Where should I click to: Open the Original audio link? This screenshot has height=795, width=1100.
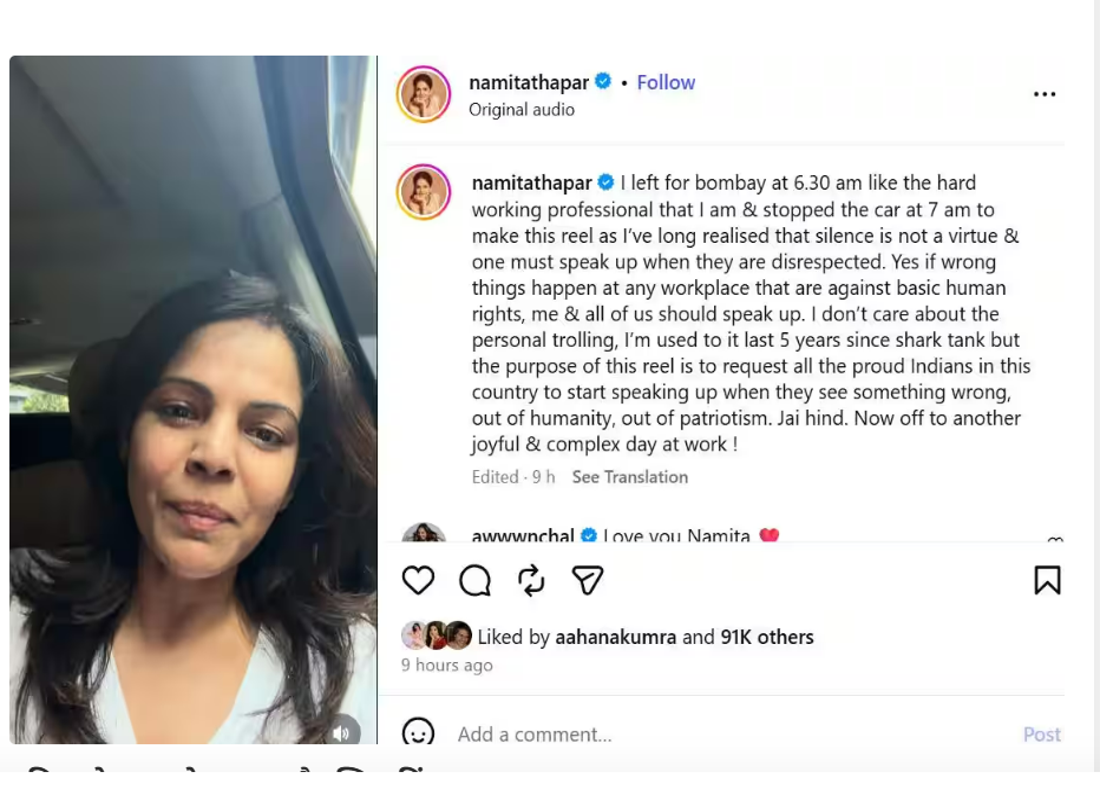(522, 110)
